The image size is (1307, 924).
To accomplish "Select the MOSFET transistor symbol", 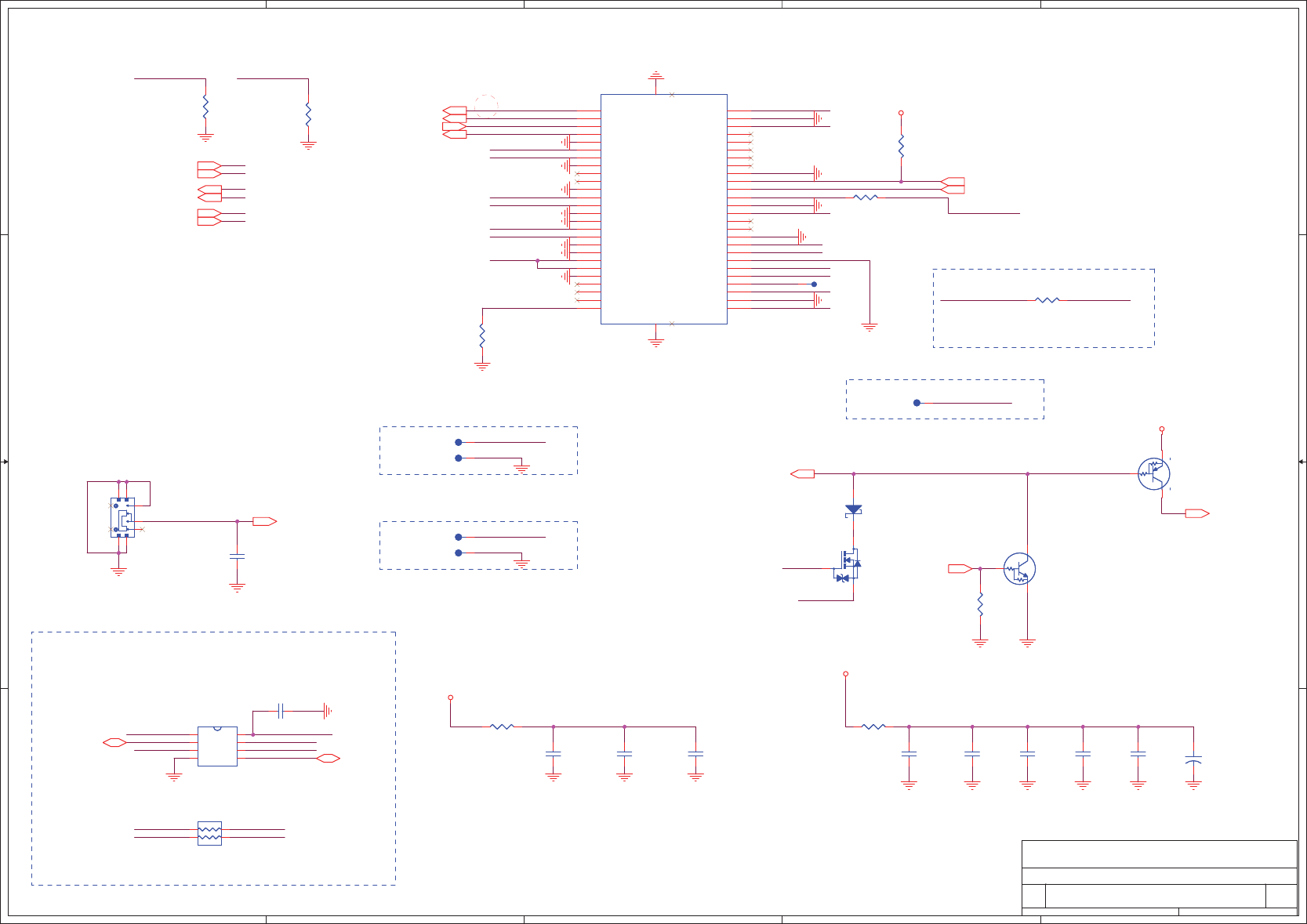I will [848, 566].
